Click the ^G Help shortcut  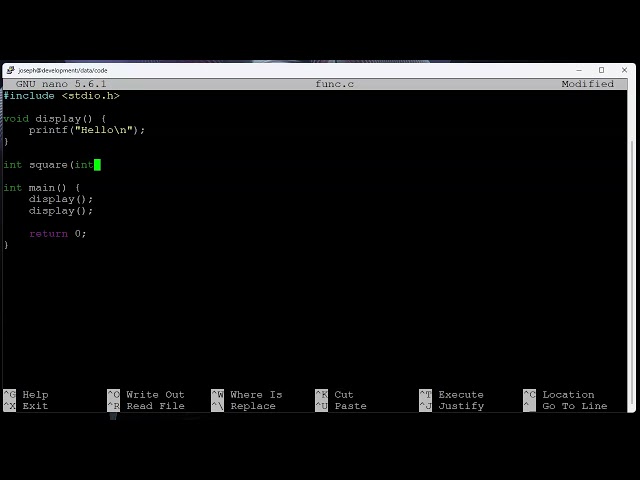point(26,395)
